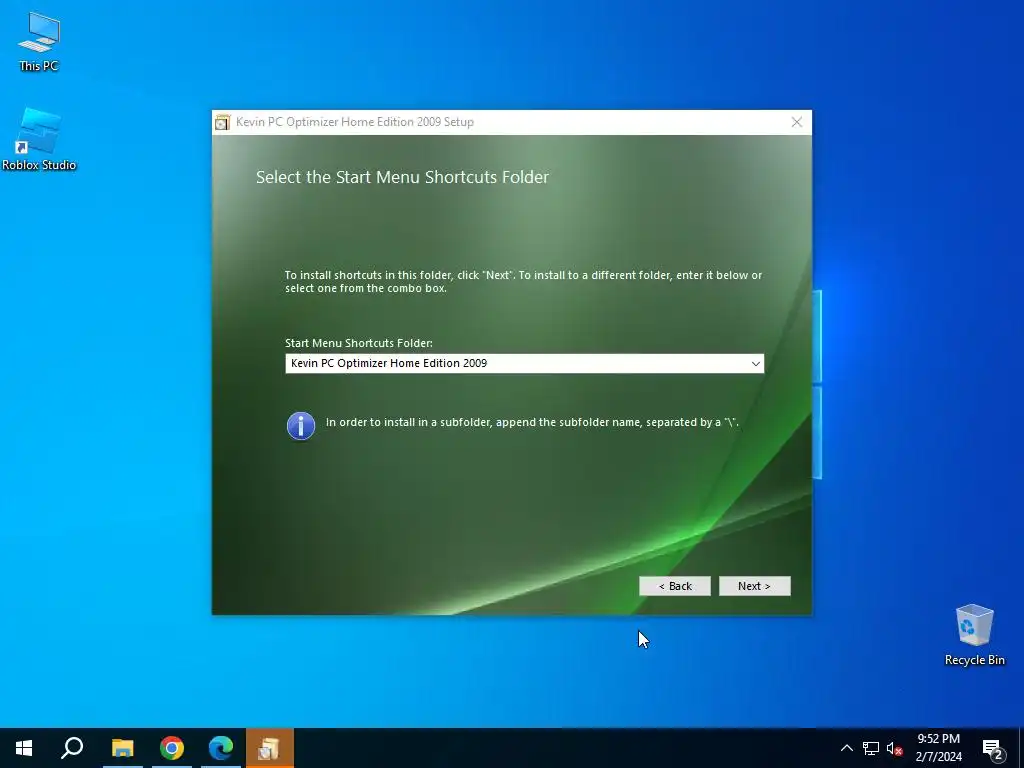Image resolution: width=1024 pixels, height=768 pixels.
Task: Click the 'Start Menu Shortcuts Folder:' label
Action: click(359, 343)
